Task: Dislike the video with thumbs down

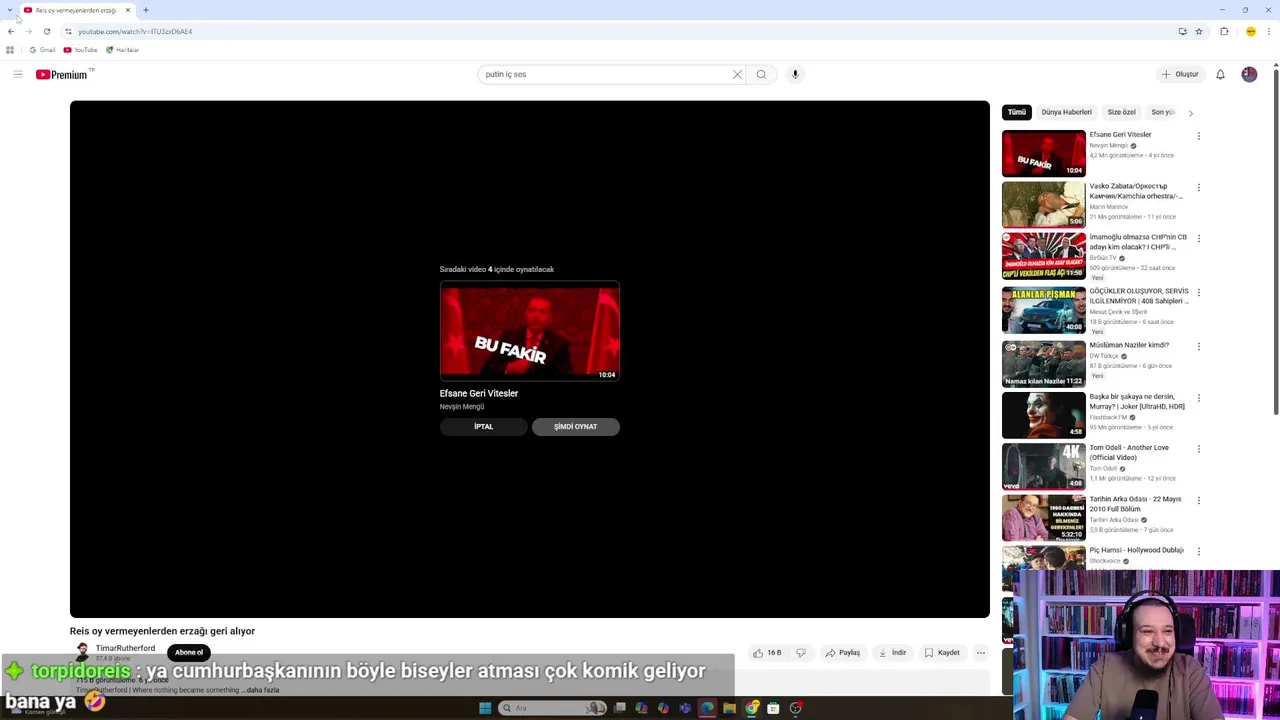Action: tap(801, 653)
